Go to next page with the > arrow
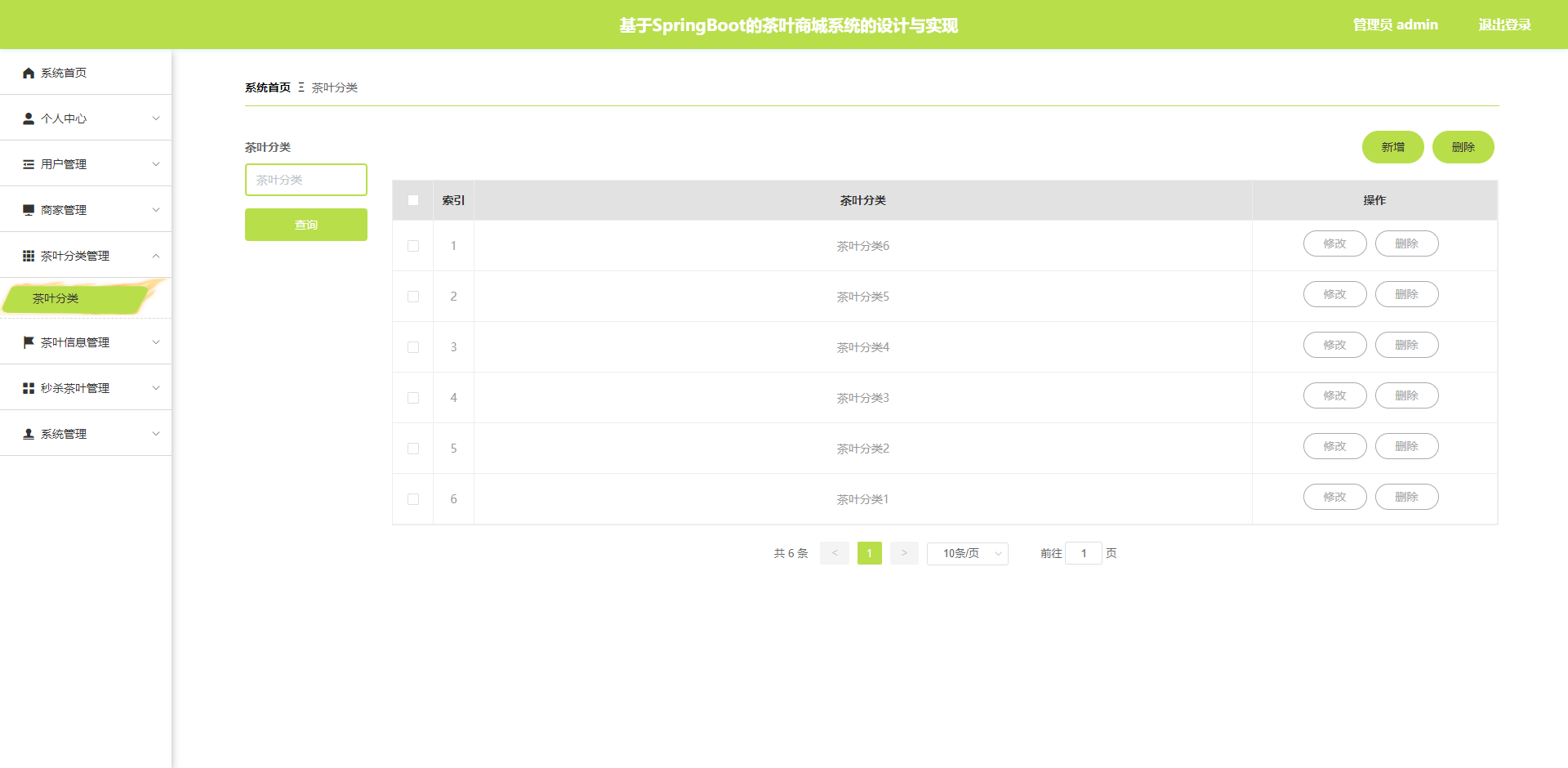 [x=904, y=553]
